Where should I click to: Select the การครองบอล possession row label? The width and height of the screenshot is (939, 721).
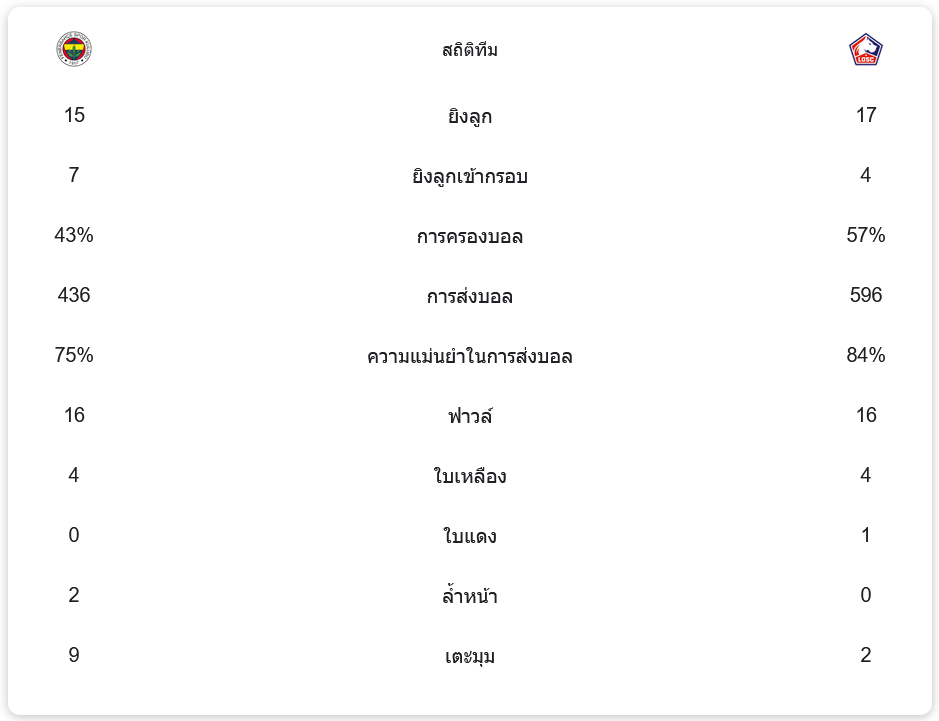(470, 237)
